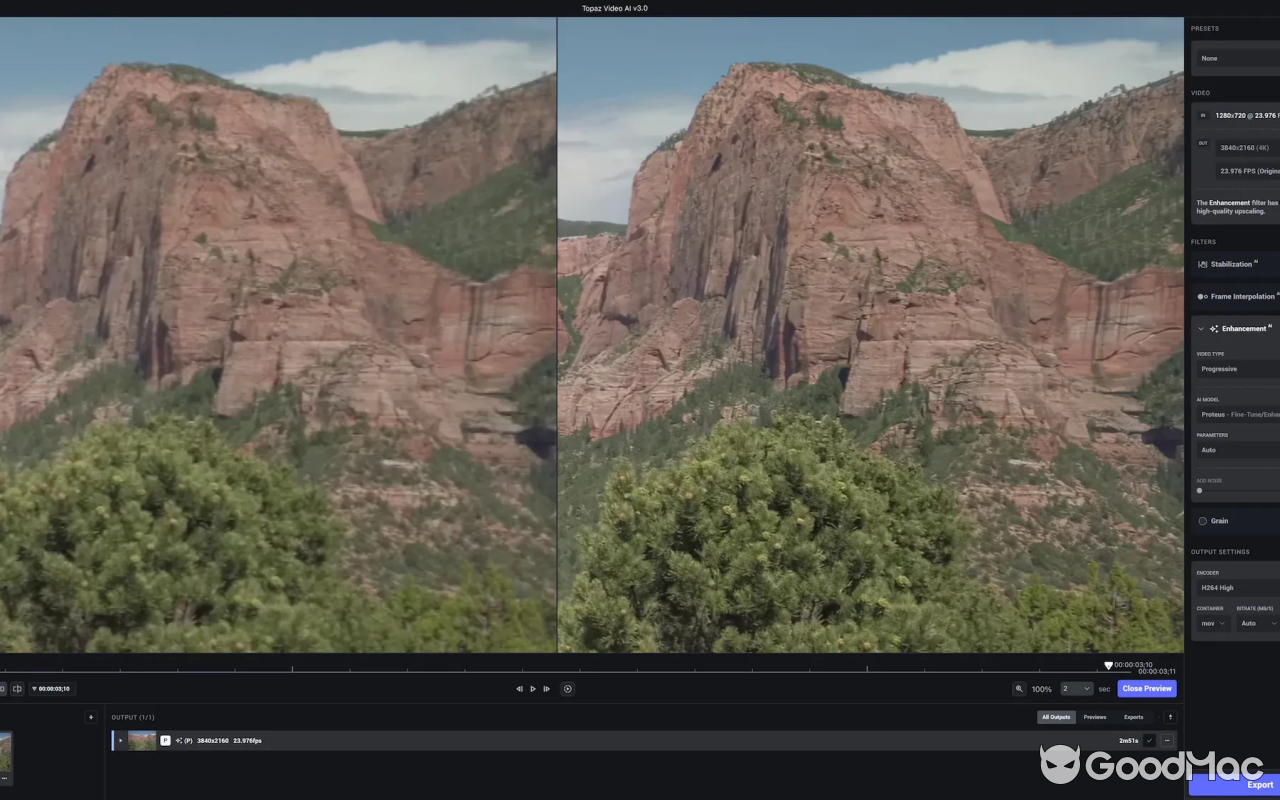1280x800 pixels.
Task: View the Previews tab
Action: coord(1094,717)
